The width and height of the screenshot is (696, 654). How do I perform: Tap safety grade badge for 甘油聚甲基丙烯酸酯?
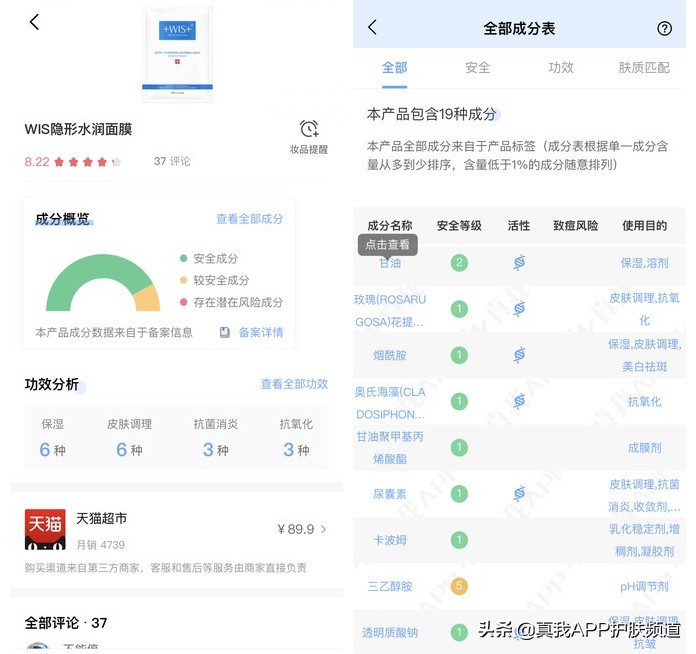[459, 447]
